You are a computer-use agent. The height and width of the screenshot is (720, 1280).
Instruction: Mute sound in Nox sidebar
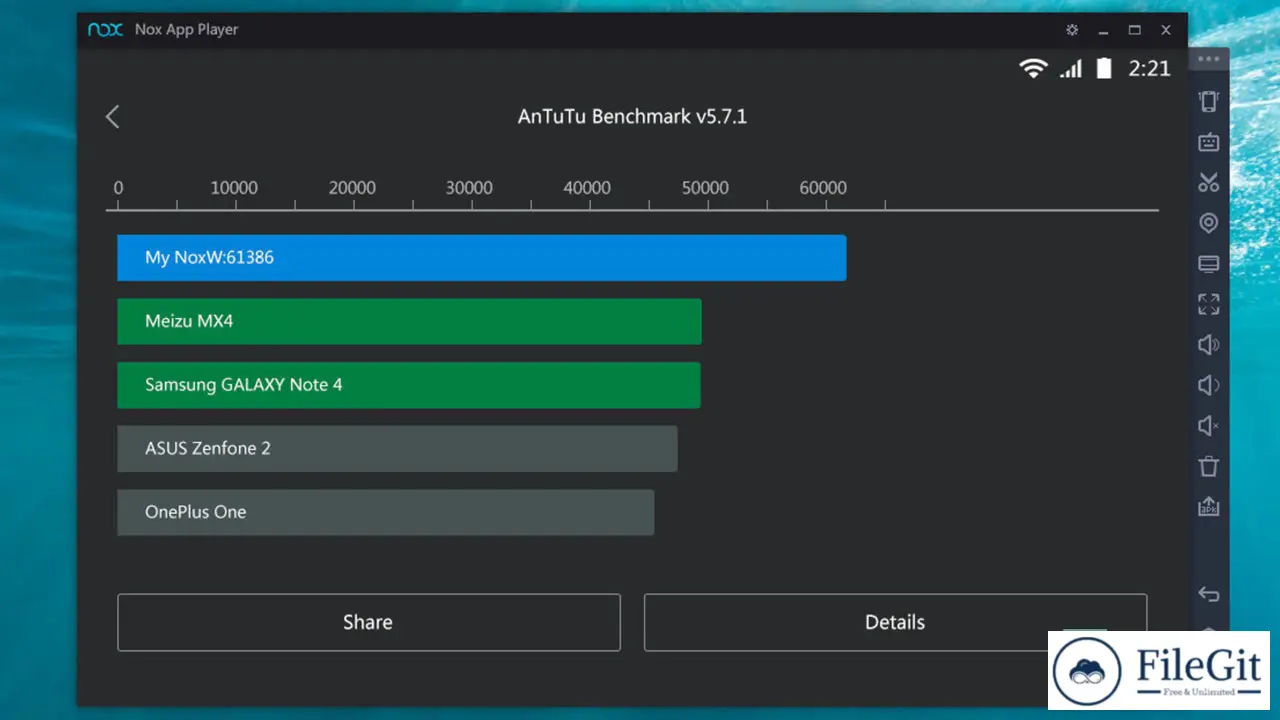pos(1209,426)
